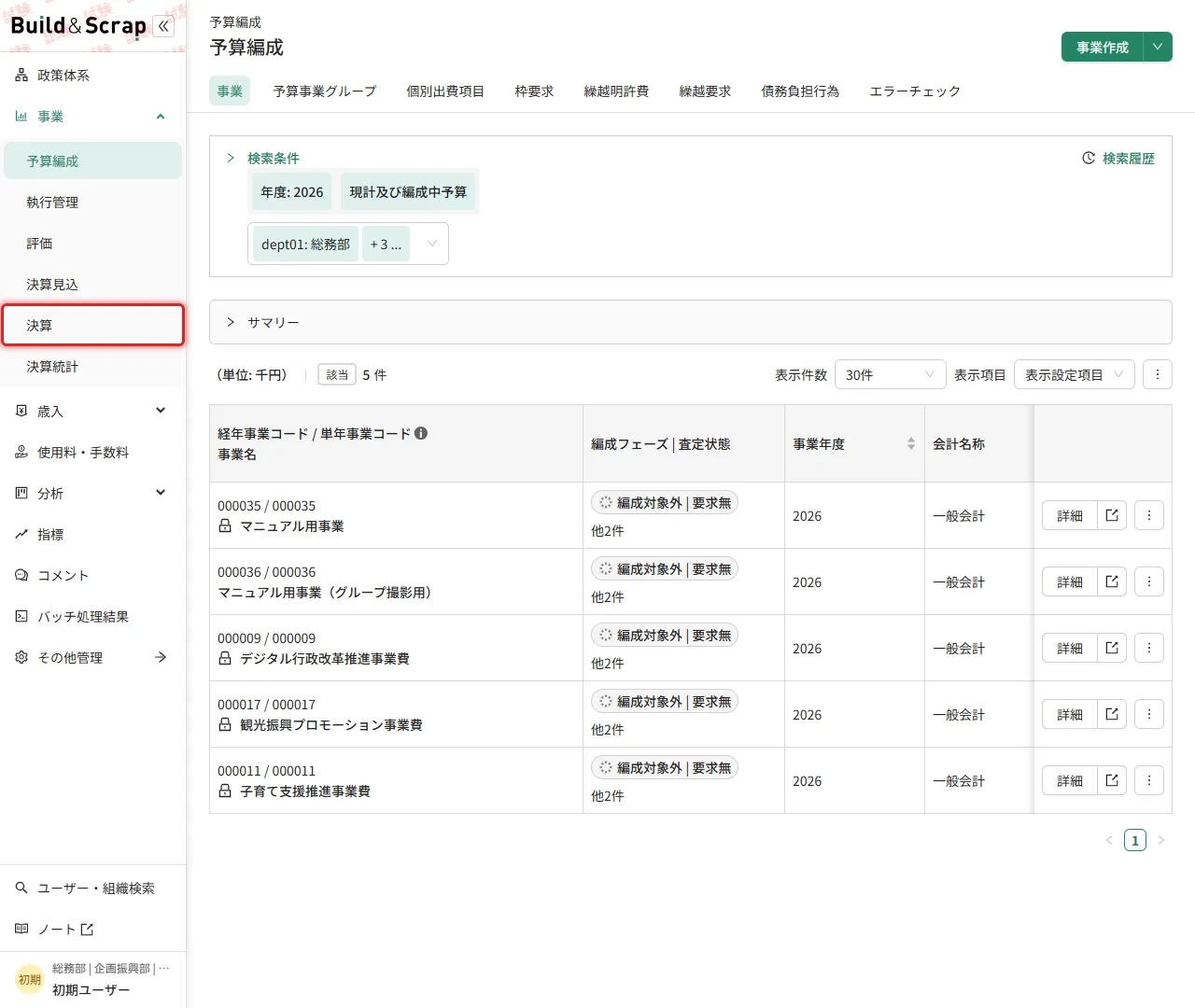Screen dimensions: 1195x1008
Task: Switch to 予算事業グループ tab
Action: (325, 91)
